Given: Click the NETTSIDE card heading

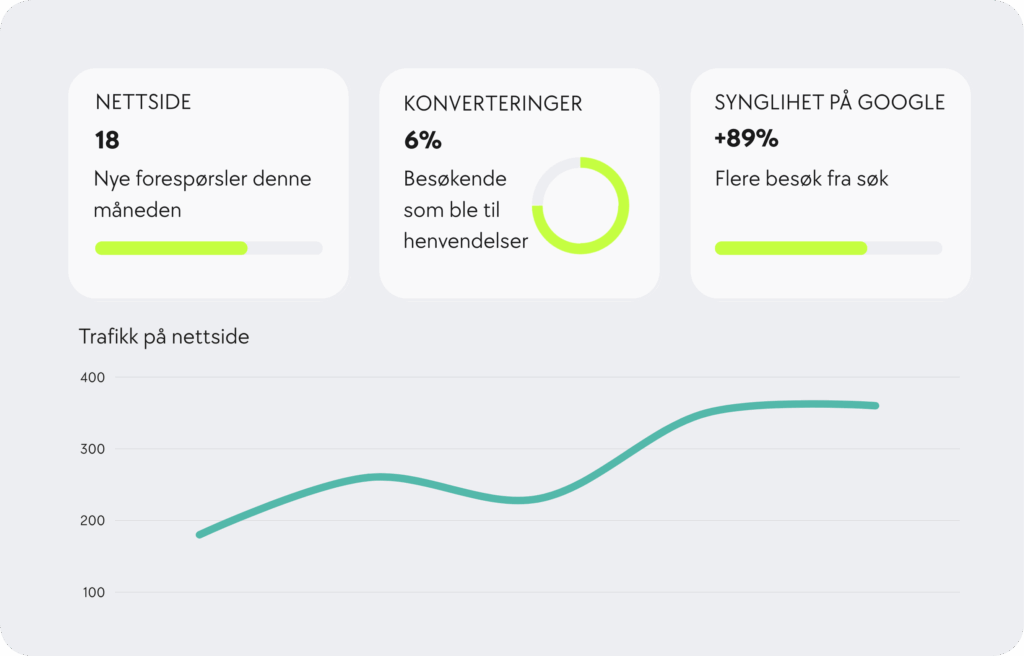Looking at the screenshot, I should [143, 102].
